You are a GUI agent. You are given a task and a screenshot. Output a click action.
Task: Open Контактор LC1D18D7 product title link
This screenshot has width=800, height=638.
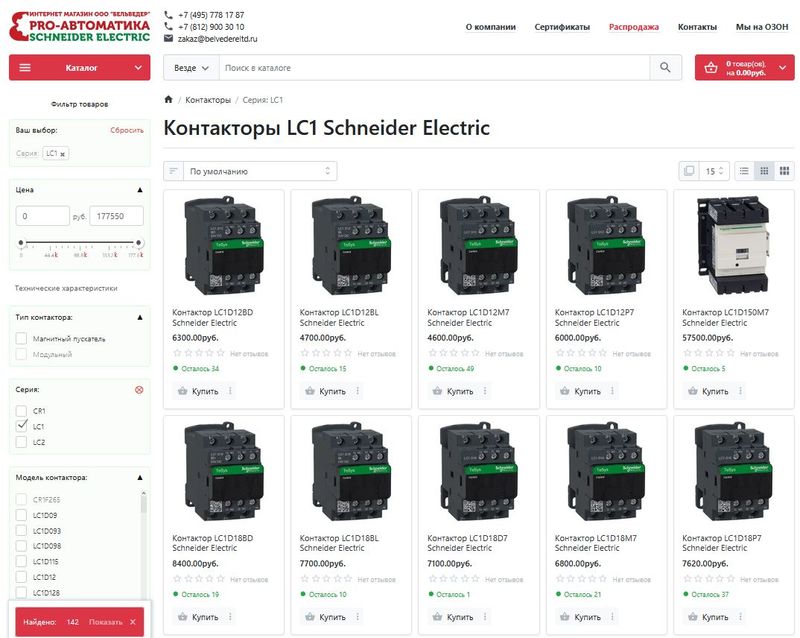(467, 543)
